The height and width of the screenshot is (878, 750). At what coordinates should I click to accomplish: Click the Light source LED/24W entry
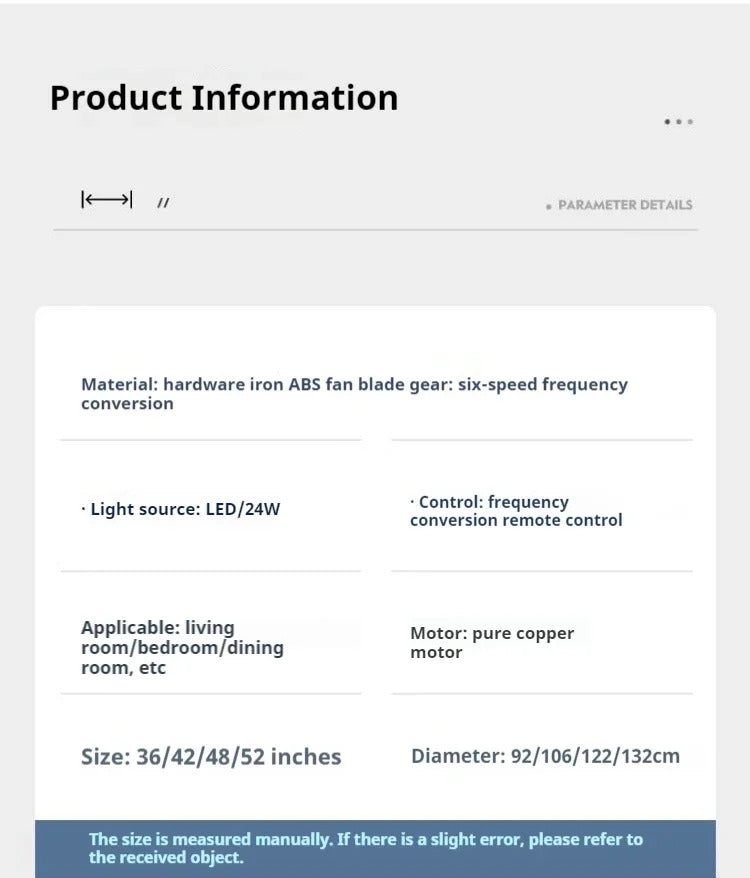[181, 509]
